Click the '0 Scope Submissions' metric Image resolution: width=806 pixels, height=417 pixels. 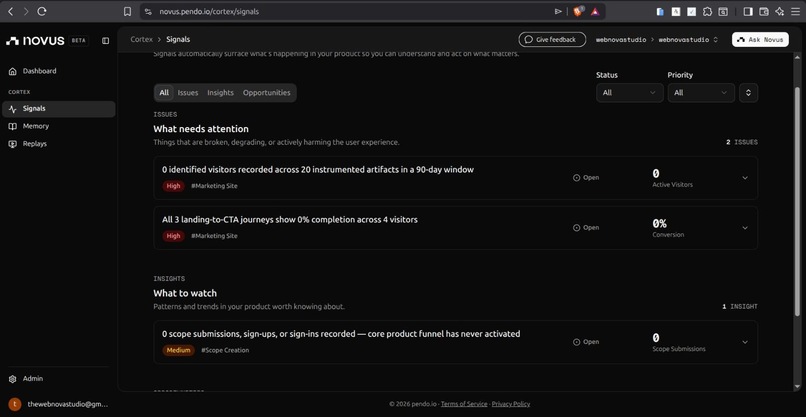pyautogui.click(x=679, y=342)
